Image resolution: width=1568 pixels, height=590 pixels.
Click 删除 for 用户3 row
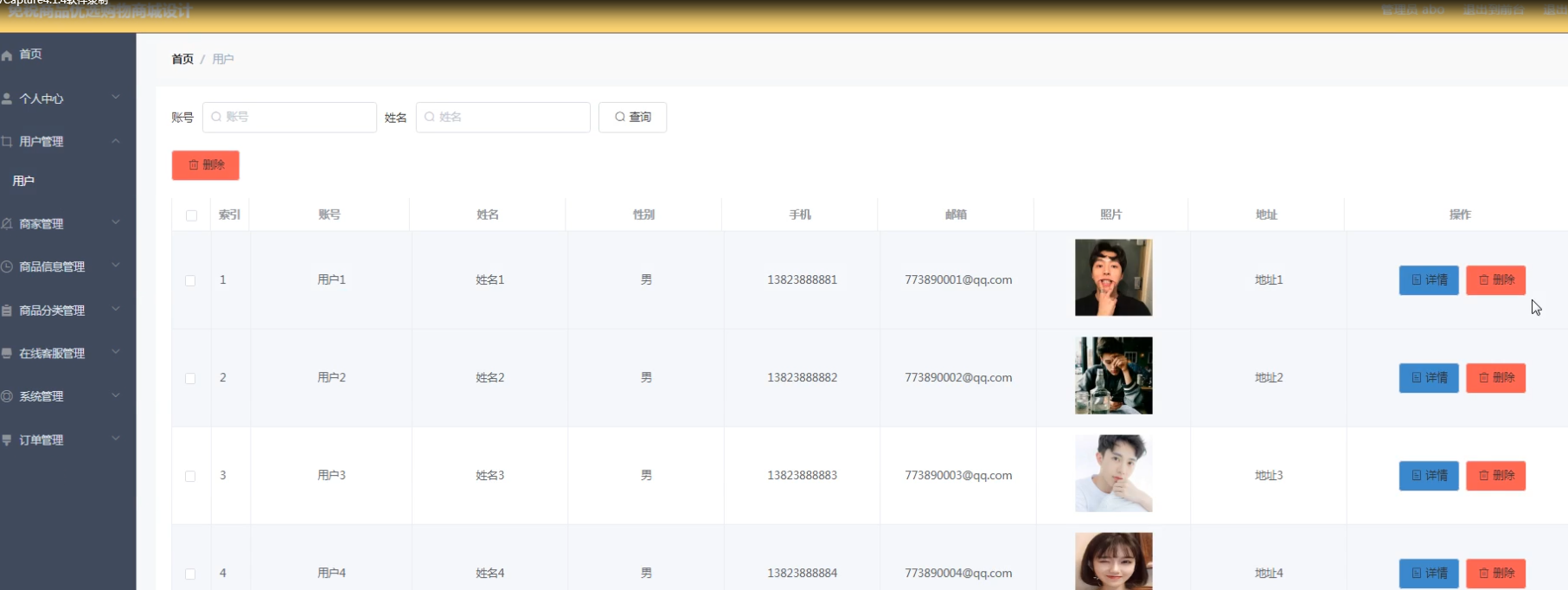[x=1495, y=476]
